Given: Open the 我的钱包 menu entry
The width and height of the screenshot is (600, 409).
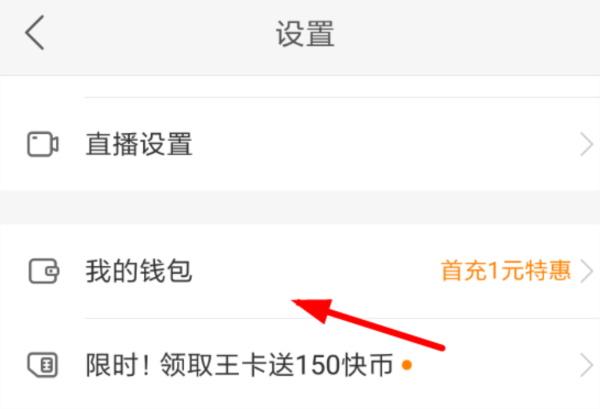Looking at the screenshot, I should pos(300,271).
